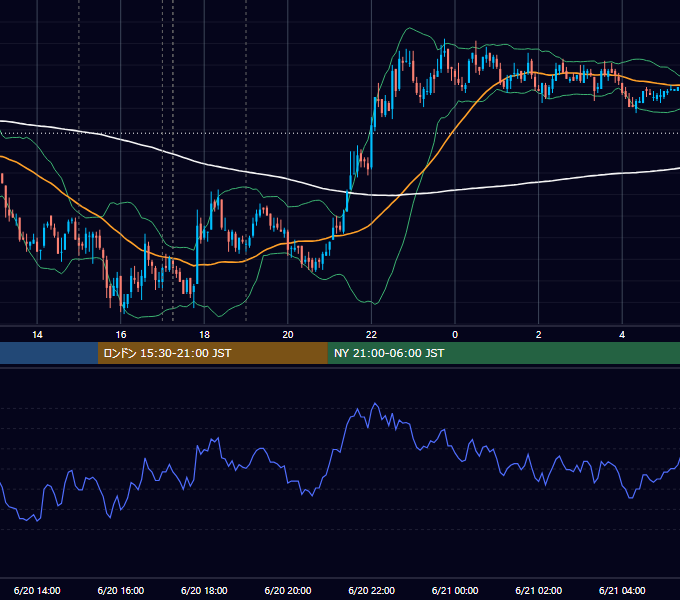This screenshot has width=680, height=600.
Task: Click the NY 21:00-06:00 JST session band
Action: [x=503, y=353]
